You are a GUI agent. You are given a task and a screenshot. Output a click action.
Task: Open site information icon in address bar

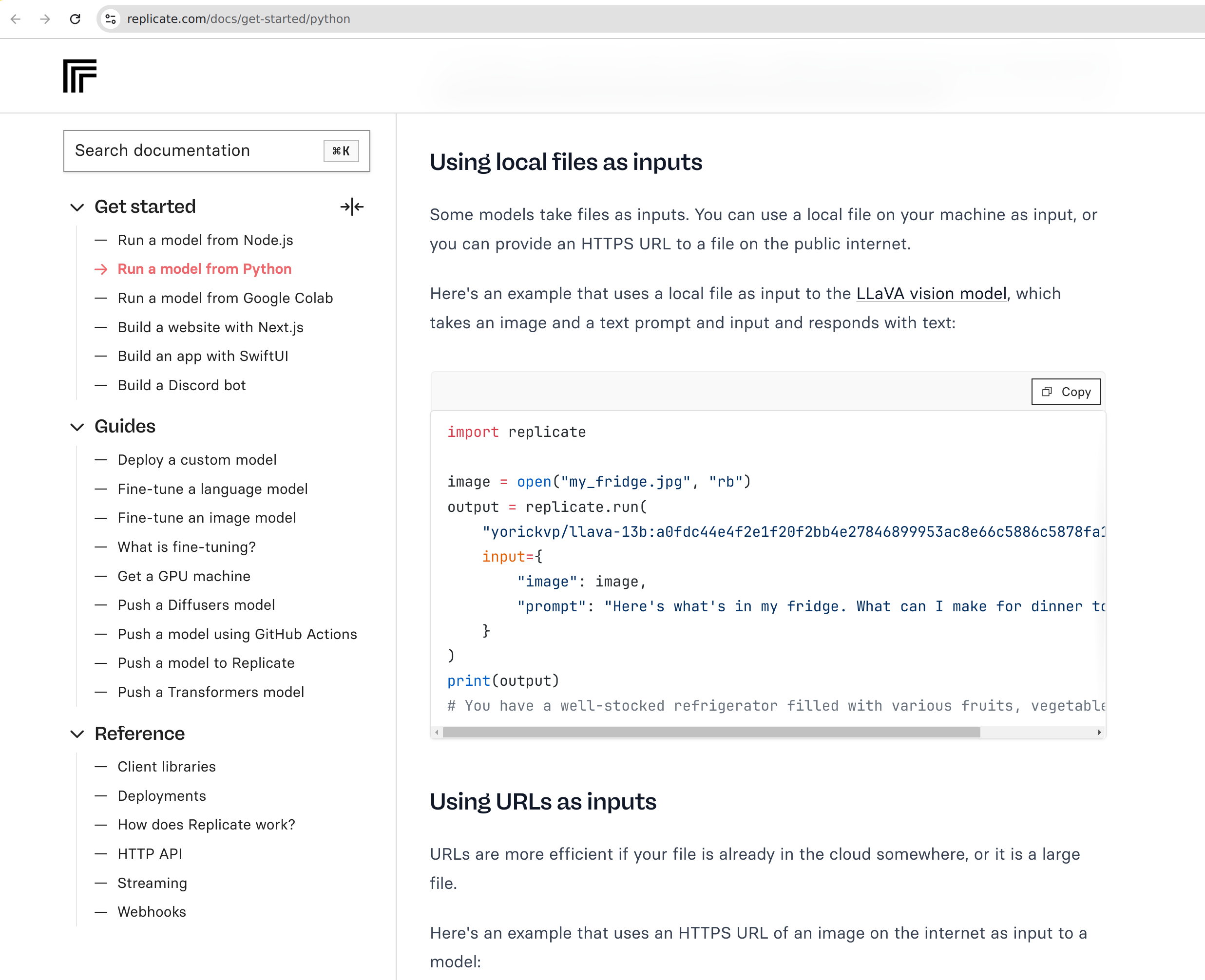click(x=111, y=19)
